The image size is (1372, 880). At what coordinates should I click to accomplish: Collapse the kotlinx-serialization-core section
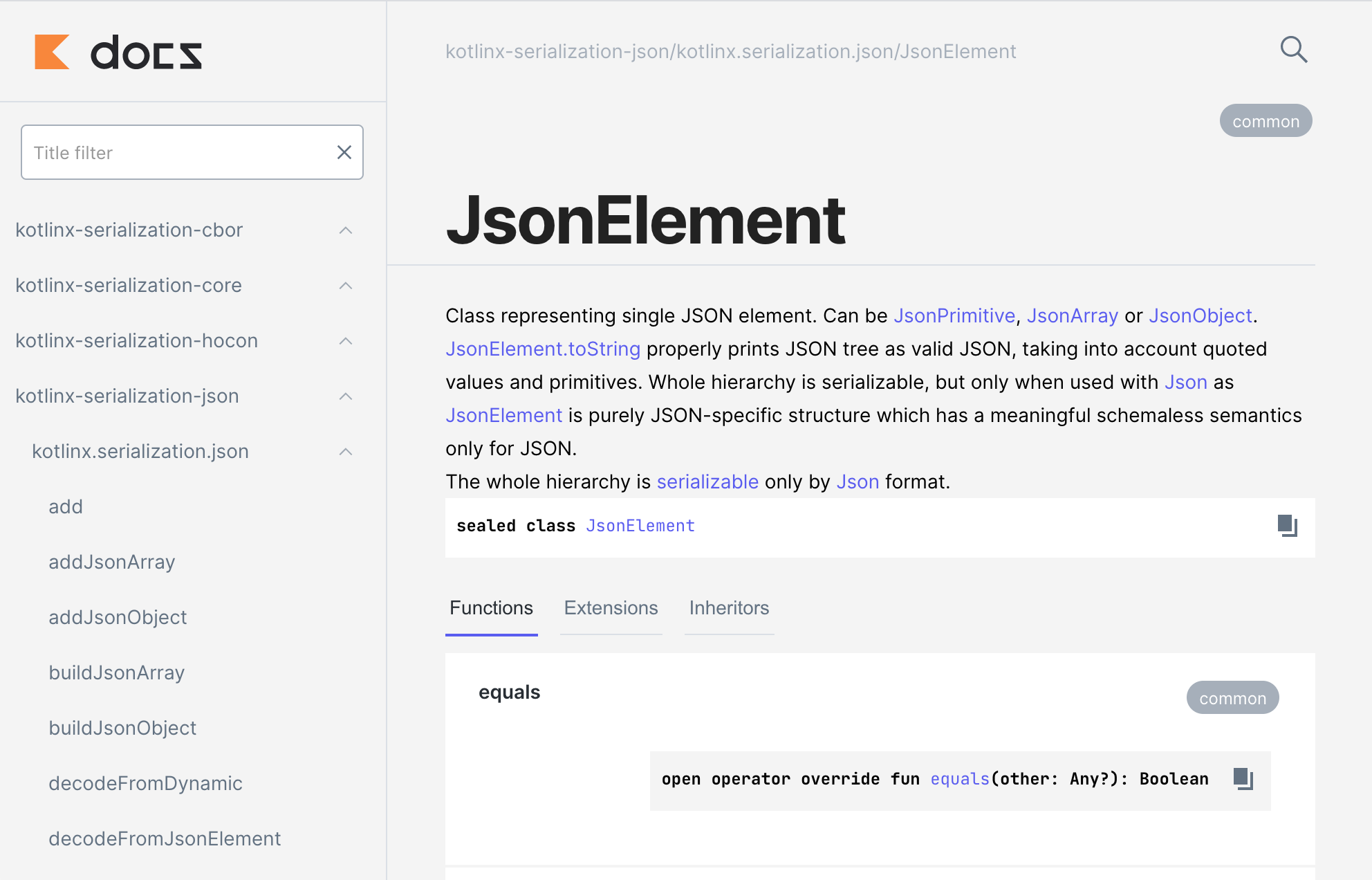pyautogui.click(x=346, y=285)
